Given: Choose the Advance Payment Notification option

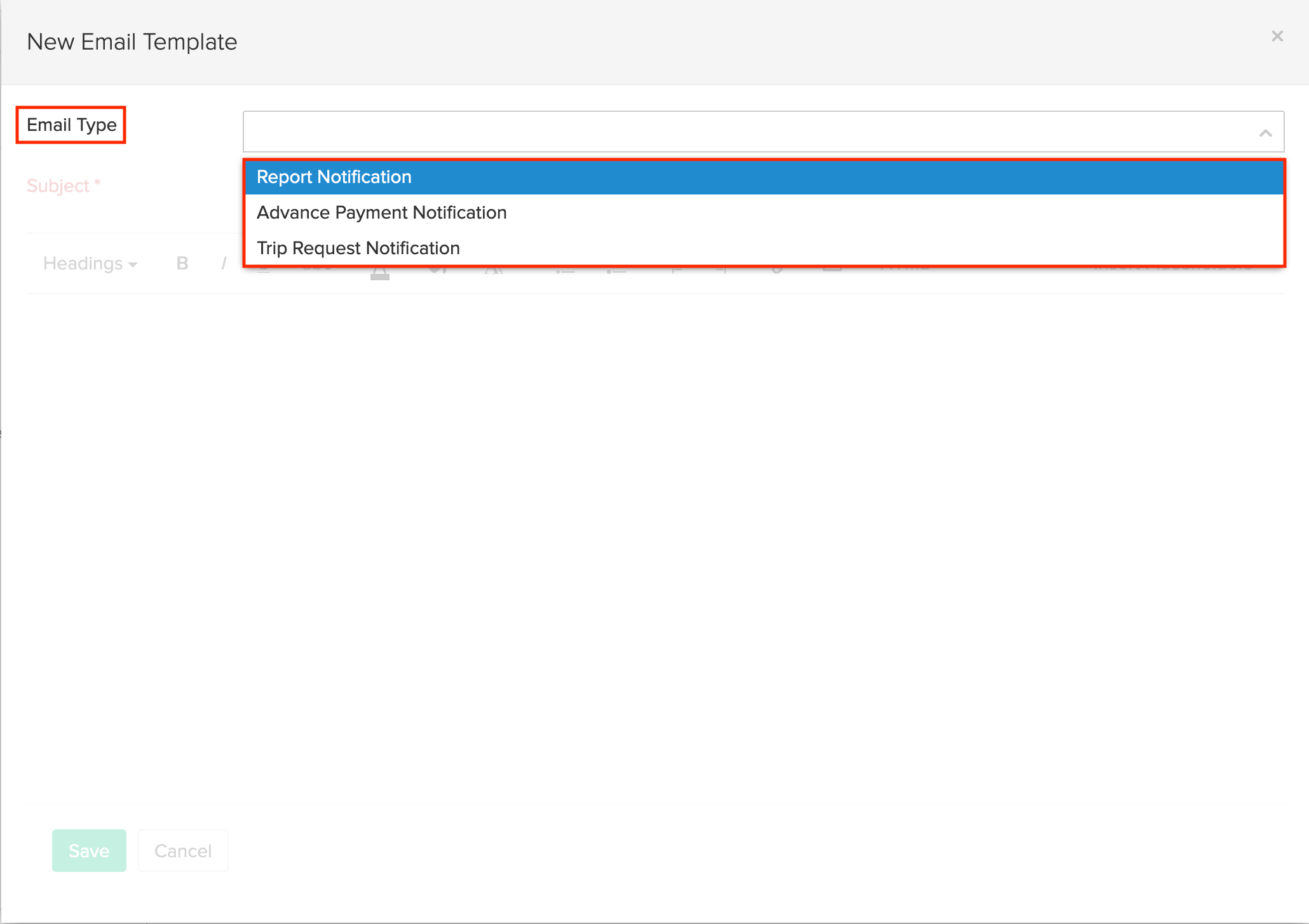Looking at the screenshot, I should click(381, 212).
